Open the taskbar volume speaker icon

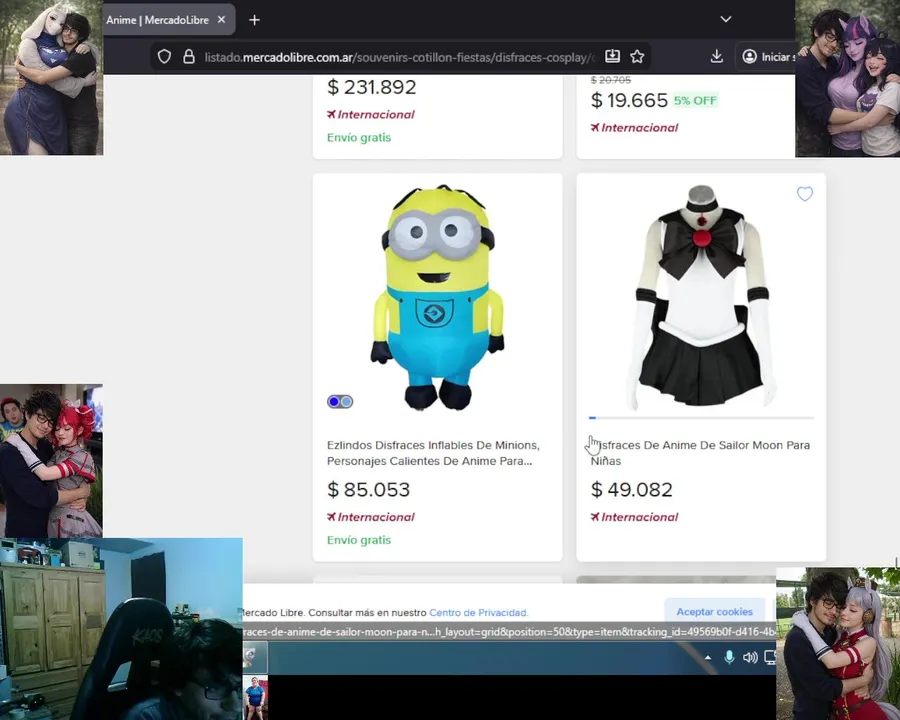tap(750, 657)
